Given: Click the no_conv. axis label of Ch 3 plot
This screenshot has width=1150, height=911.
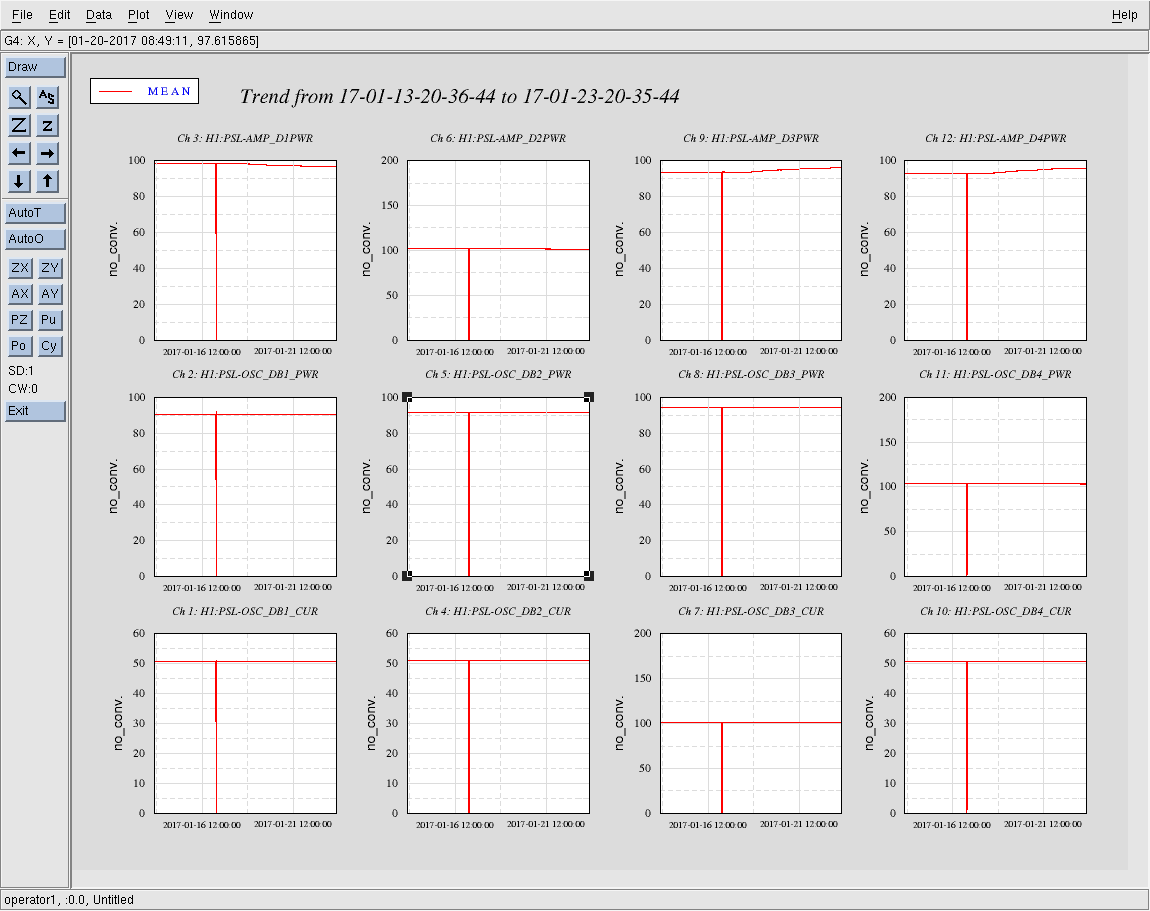Looking at the screenshot, I should tap(113, 249).
